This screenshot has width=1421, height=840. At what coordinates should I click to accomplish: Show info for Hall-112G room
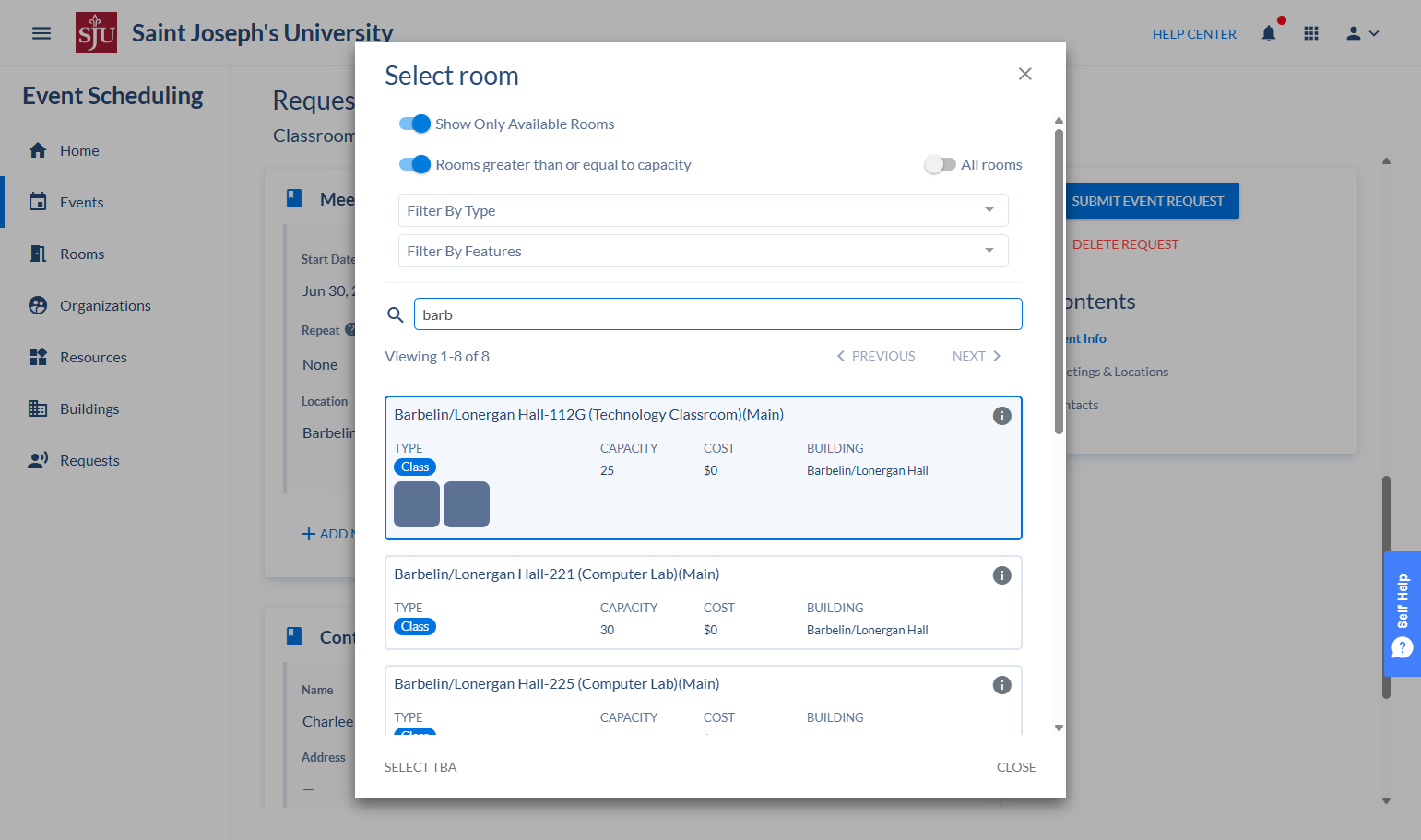coord(1001,416)
